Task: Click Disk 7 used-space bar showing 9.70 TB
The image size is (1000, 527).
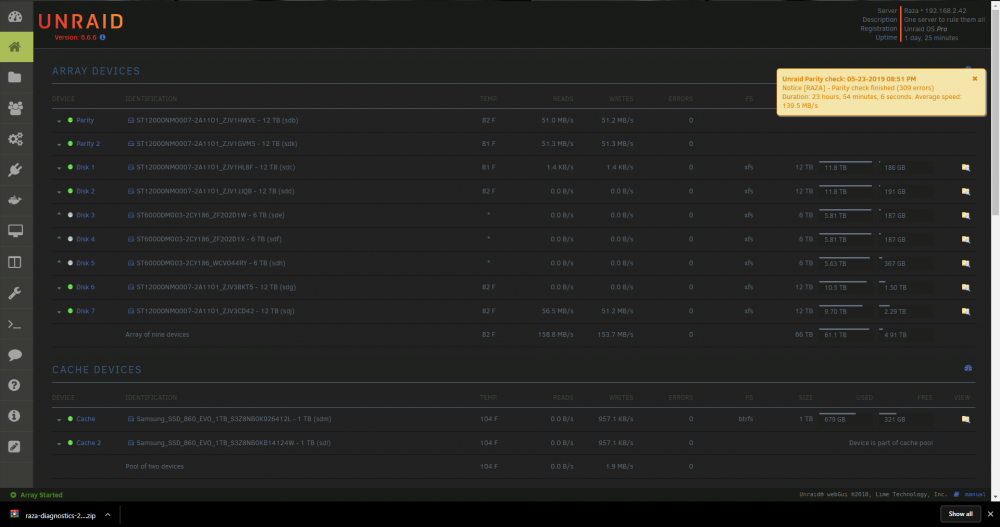Action: click(x=846, y=311)
